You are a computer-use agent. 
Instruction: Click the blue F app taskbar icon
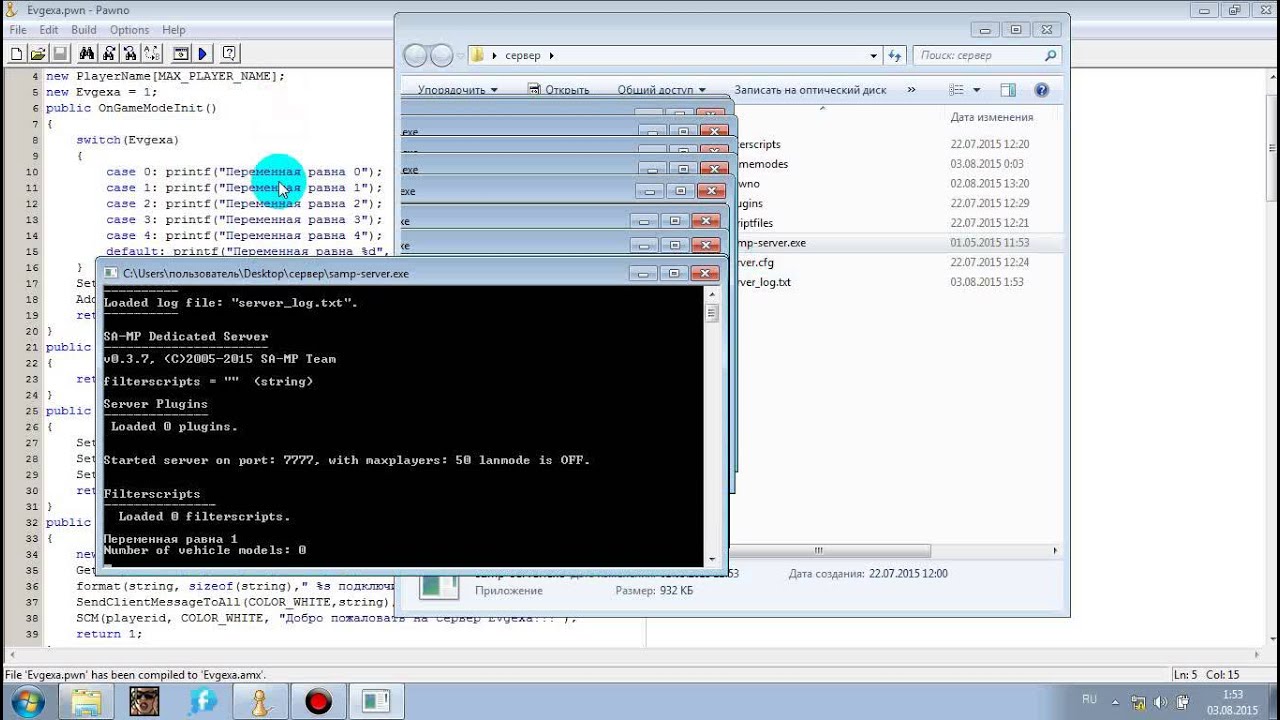click(202, 701)
